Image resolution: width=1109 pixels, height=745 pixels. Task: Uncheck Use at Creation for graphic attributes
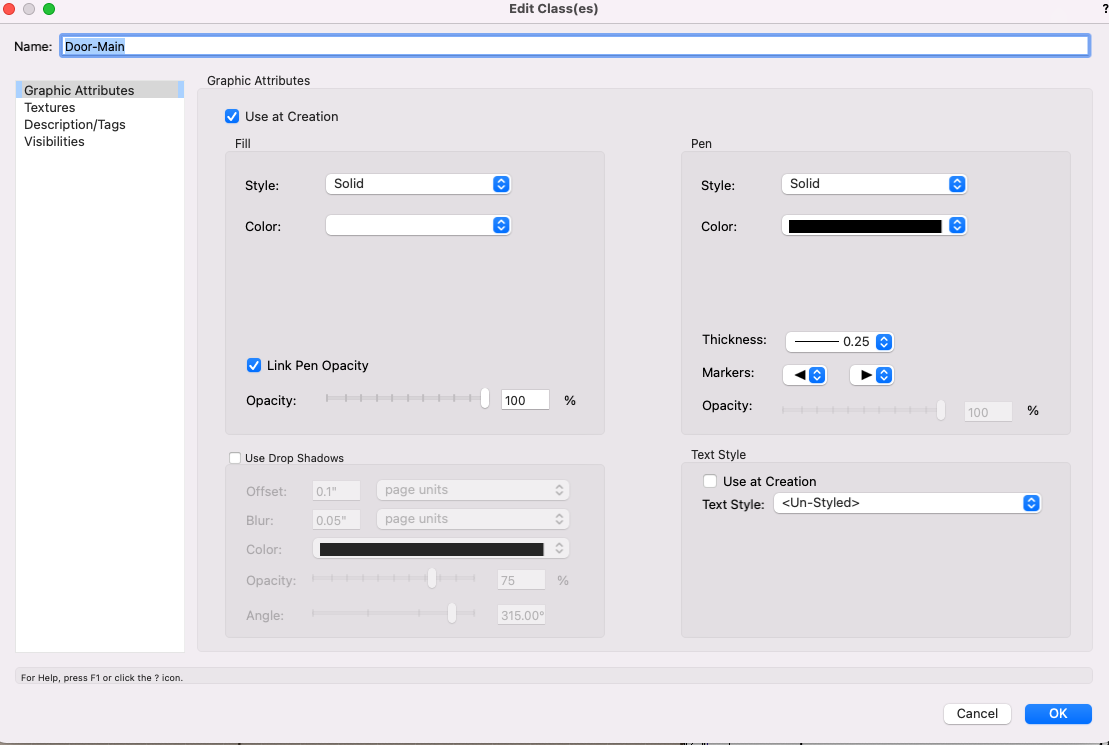point(232,116)
